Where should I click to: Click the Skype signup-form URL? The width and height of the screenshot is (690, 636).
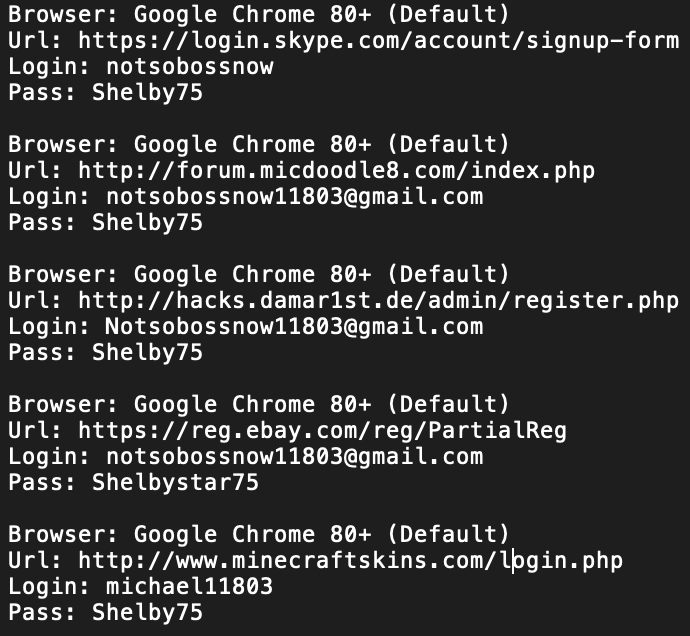[x=378, y=41]
